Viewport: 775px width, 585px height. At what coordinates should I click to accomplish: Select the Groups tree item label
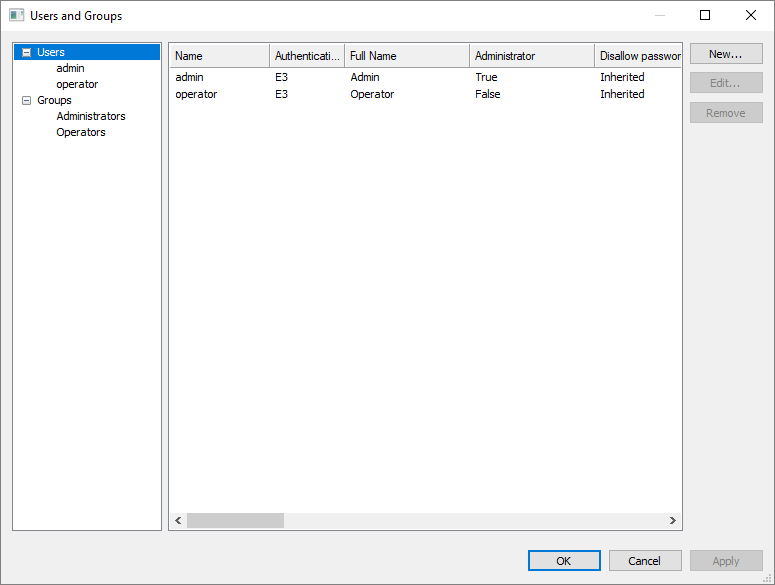click(x=54, y=100)
